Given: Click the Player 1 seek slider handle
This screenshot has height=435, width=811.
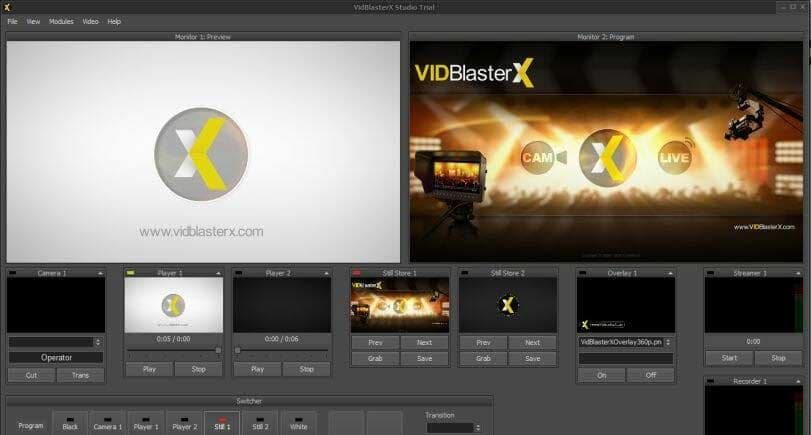Looking at the screenshot, I should click(218, 351).
